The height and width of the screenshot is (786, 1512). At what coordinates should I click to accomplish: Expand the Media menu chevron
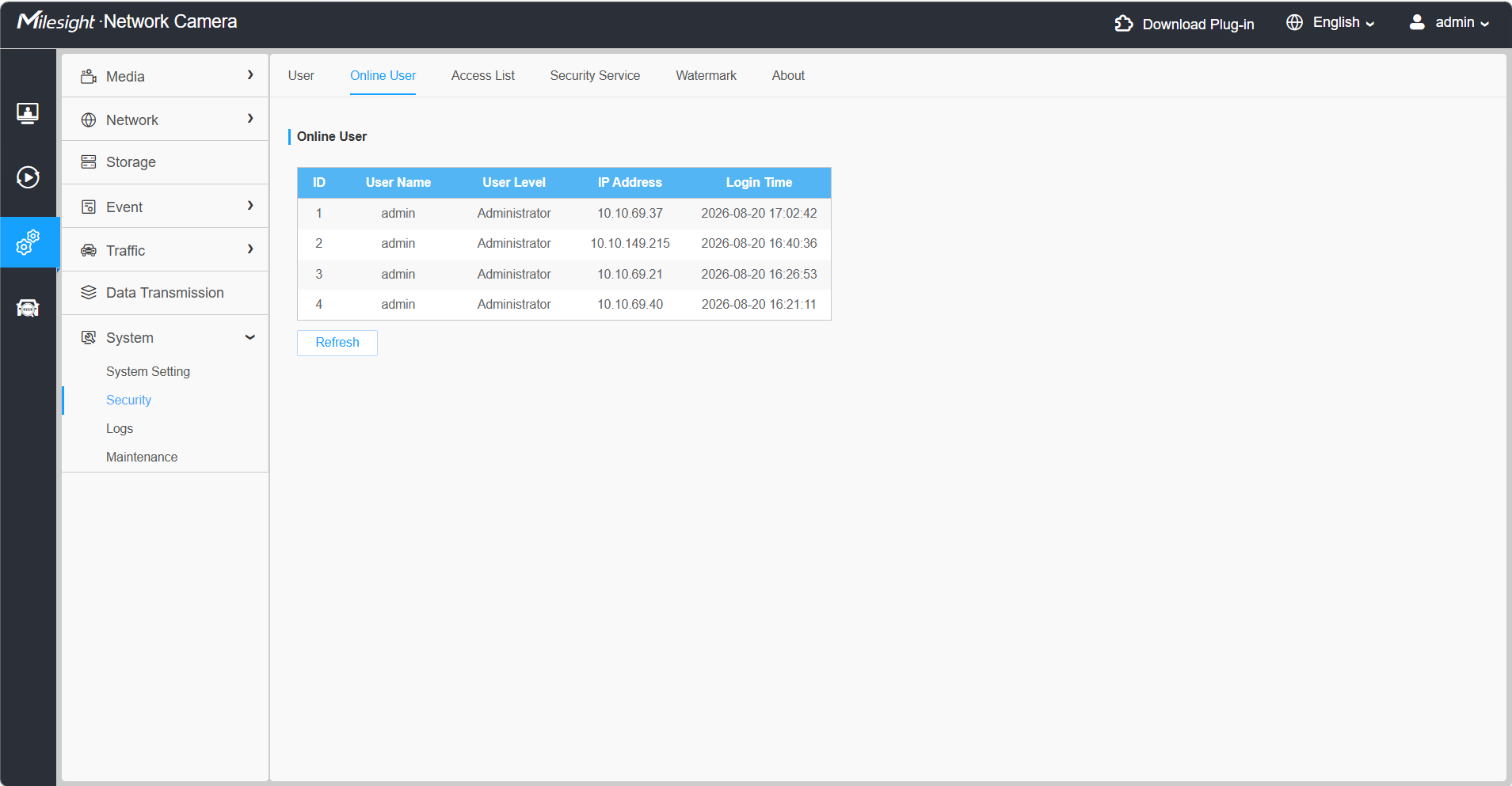[250, 74]
